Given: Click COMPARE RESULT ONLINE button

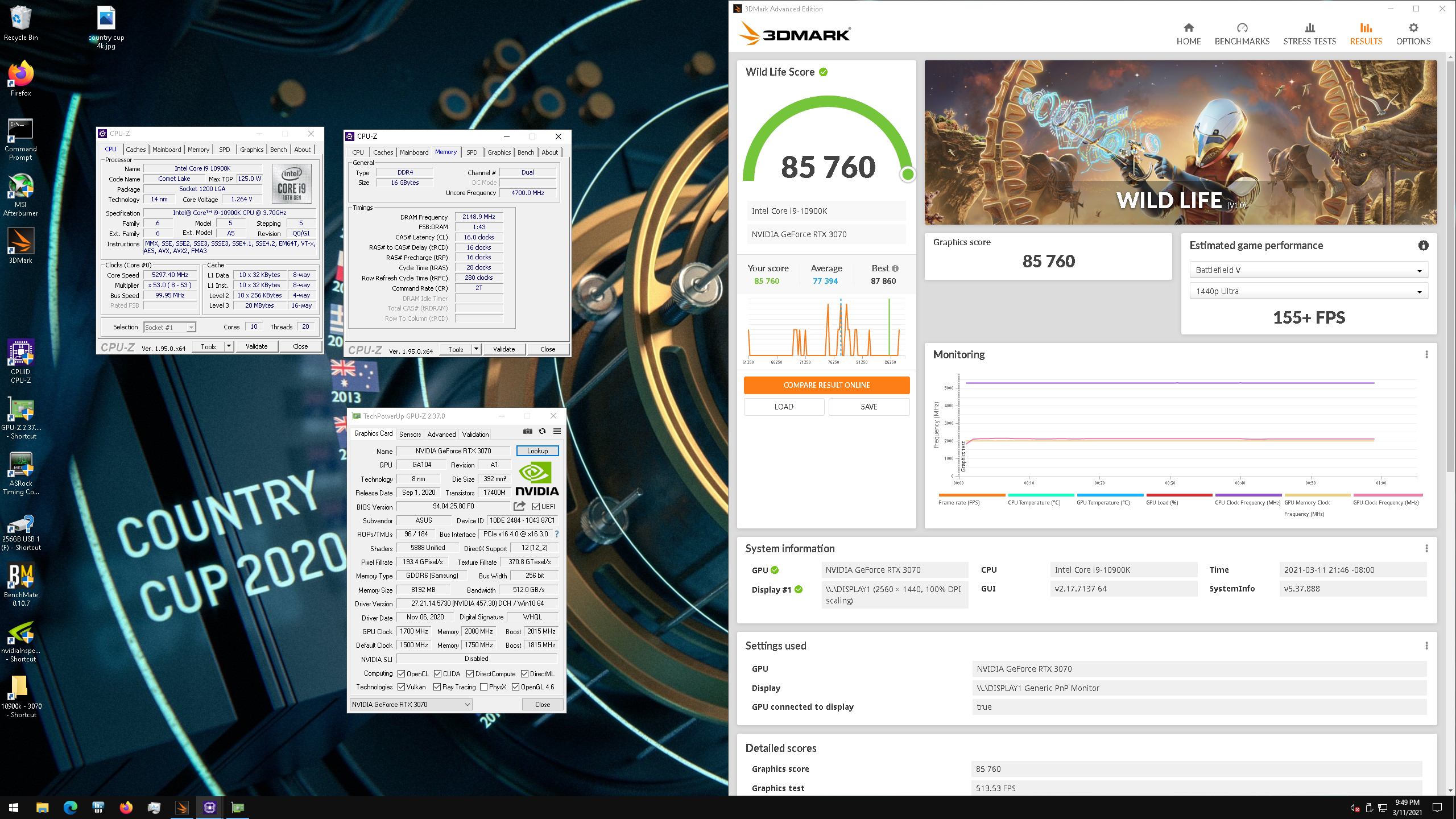Looking at the screenshot, I should tap(826, 385).
